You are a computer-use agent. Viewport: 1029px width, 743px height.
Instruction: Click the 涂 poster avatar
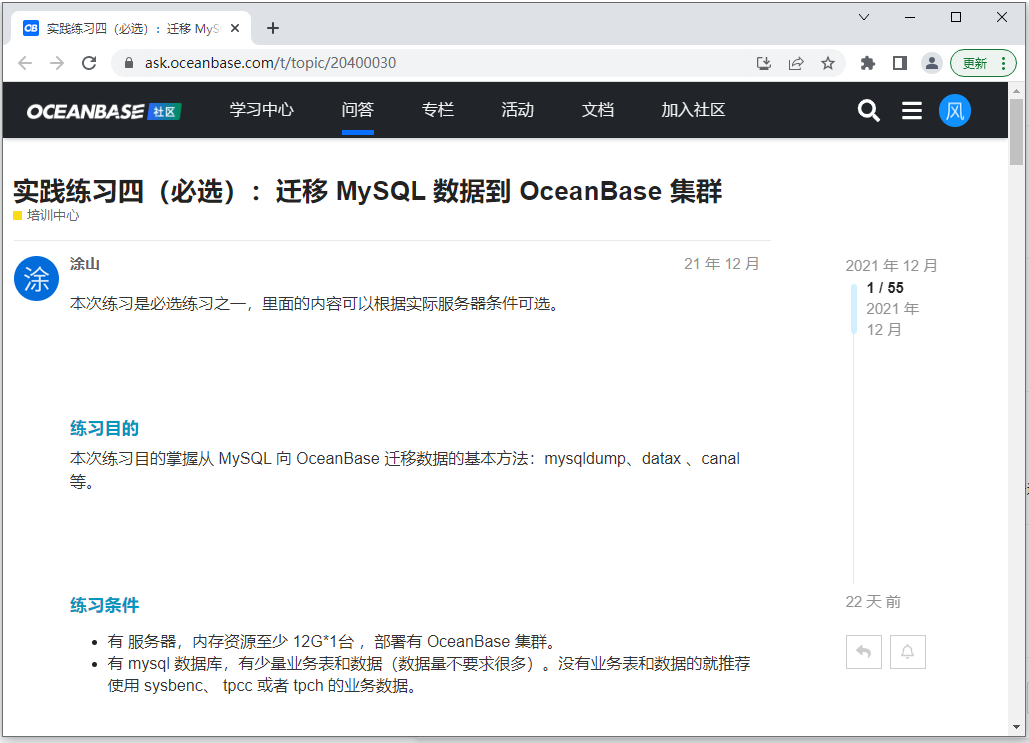point(37,278)
